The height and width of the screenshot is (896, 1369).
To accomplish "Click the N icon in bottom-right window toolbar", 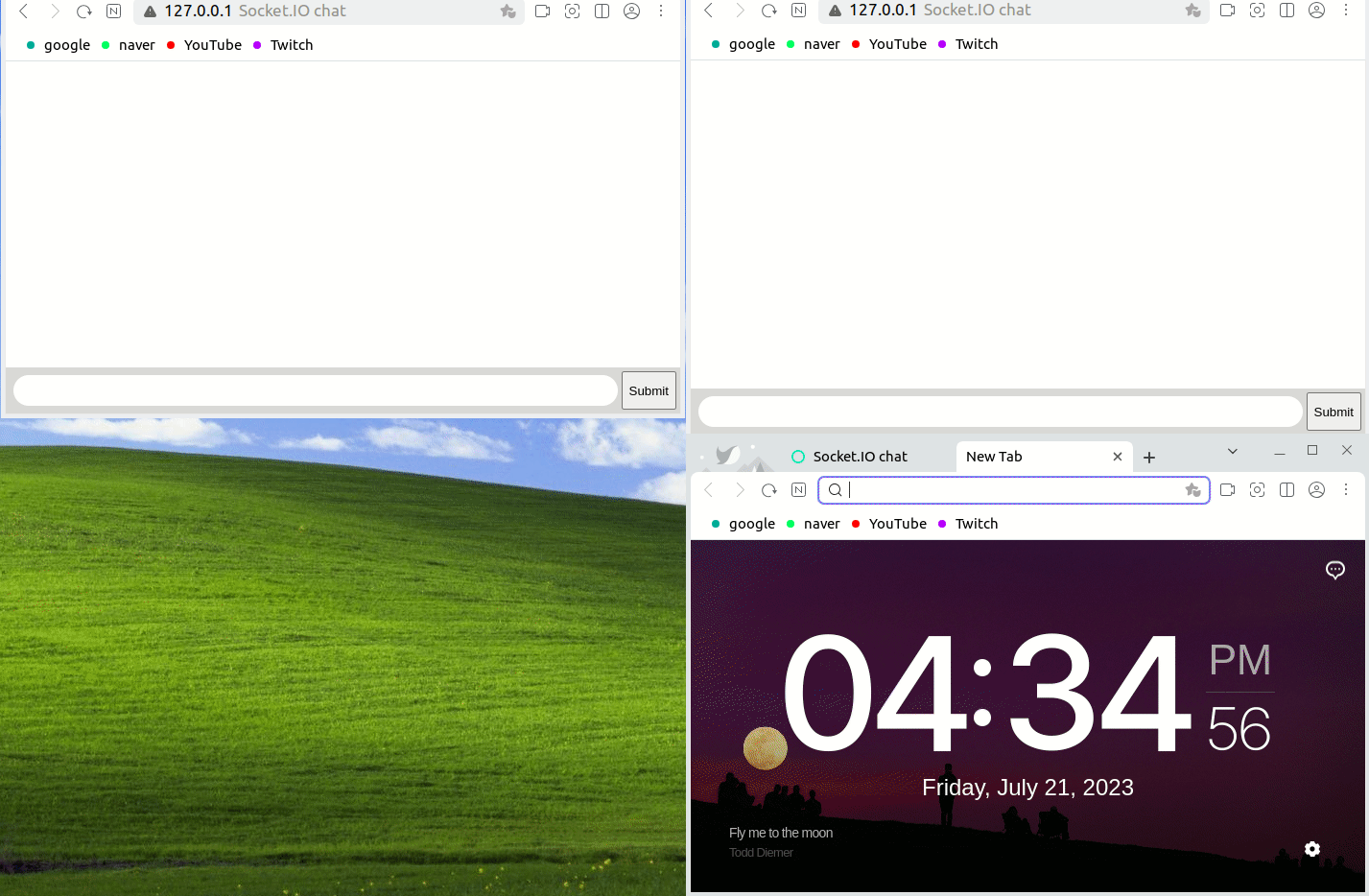I will [x=799, y=490].
